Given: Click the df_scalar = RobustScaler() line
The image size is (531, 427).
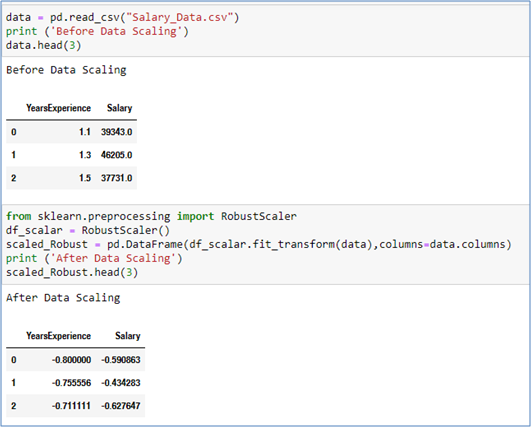Looking at the screenshot, I should (x=88, y=230).
